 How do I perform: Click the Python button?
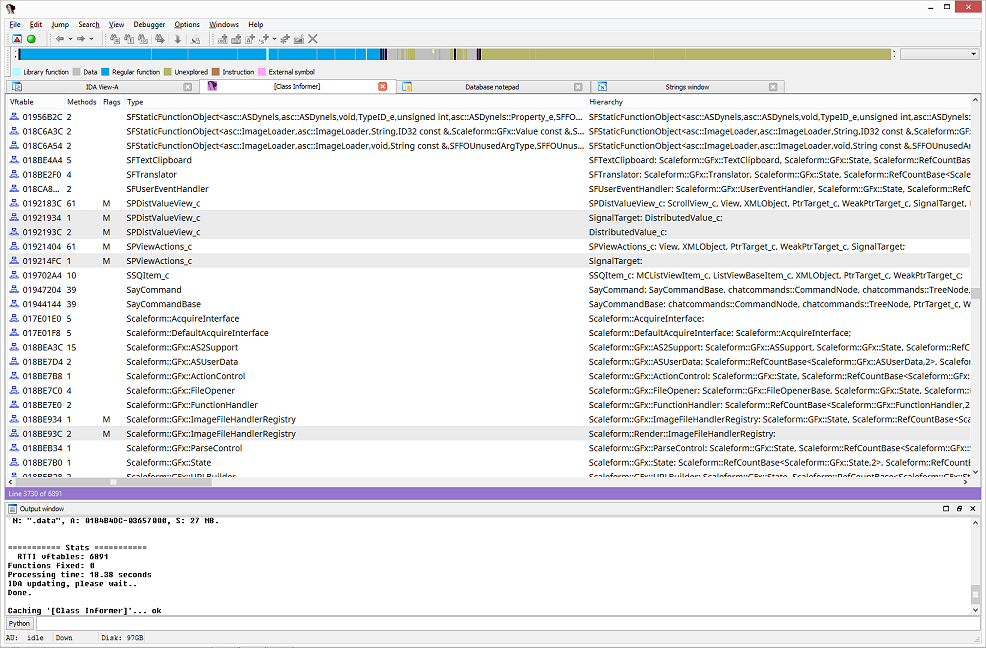click(19, 623)
